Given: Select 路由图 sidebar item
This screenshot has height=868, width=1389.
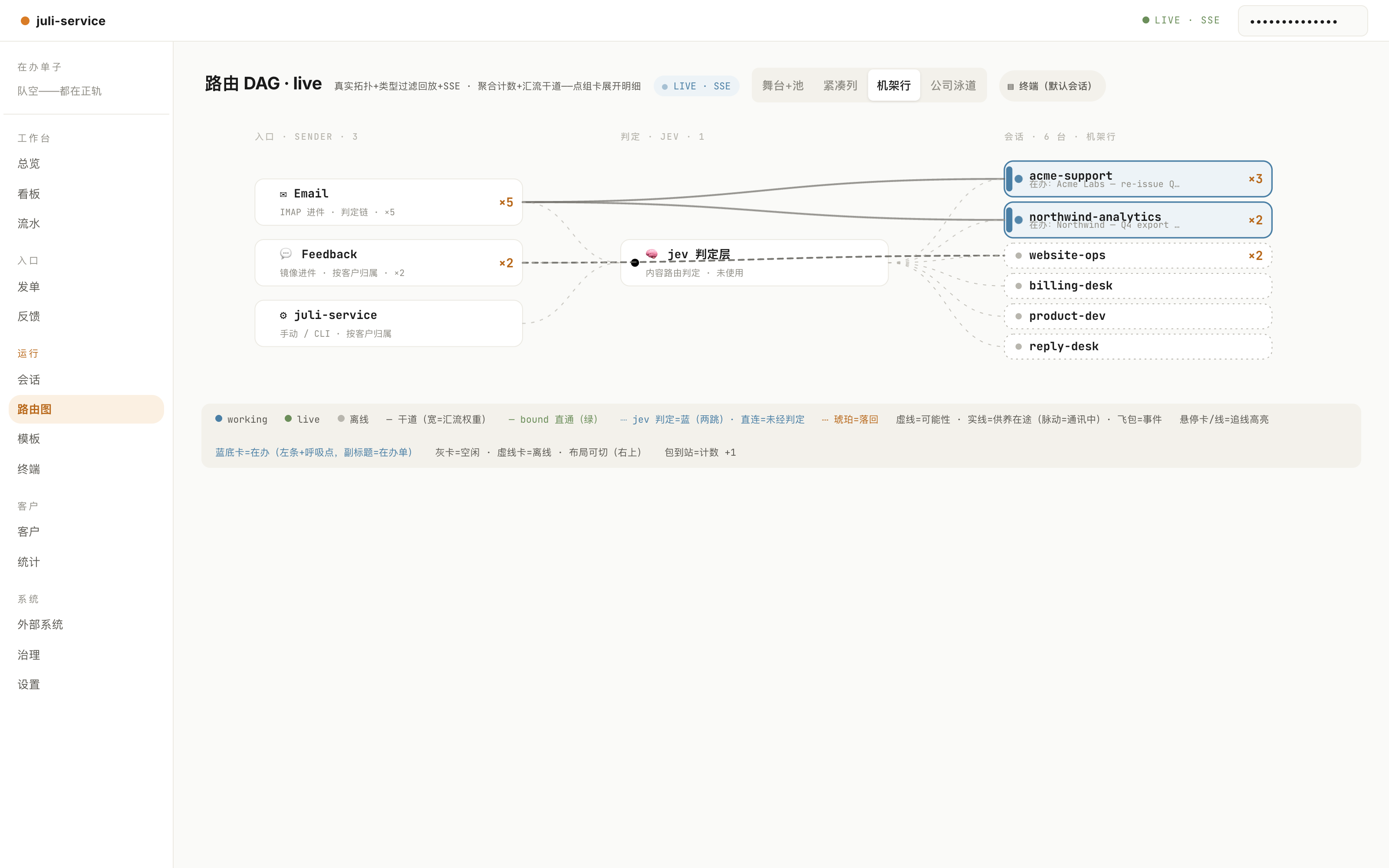Looking at the screenshot, I should [86, 409].
